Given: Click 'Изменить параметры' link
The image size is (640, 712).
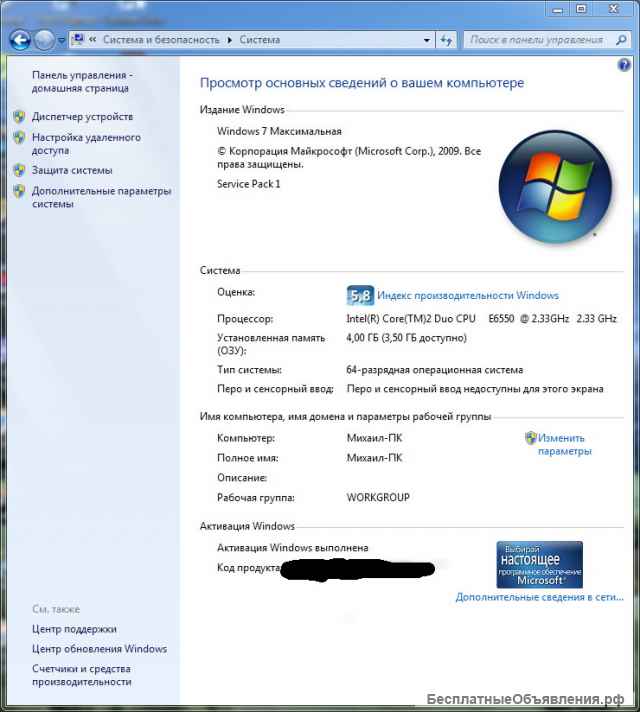Looking at the screenshot, I should [x=565, y=444].
